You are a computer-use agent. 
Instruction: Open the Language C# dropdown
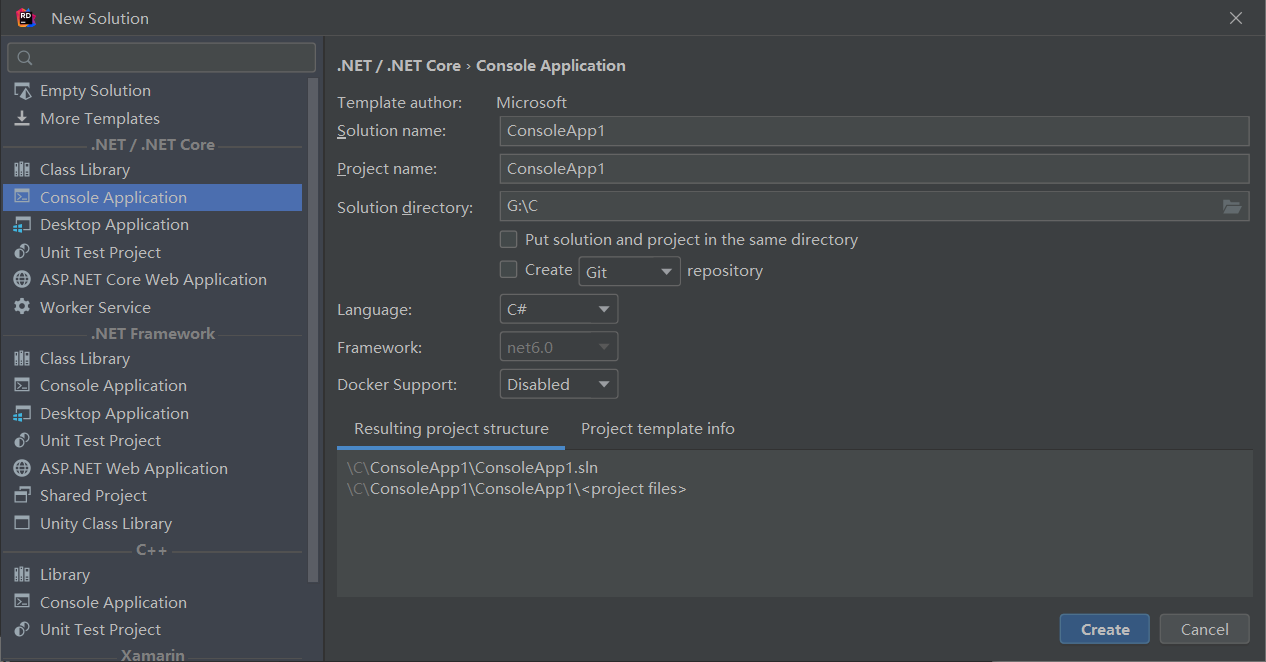coord(558,310)
